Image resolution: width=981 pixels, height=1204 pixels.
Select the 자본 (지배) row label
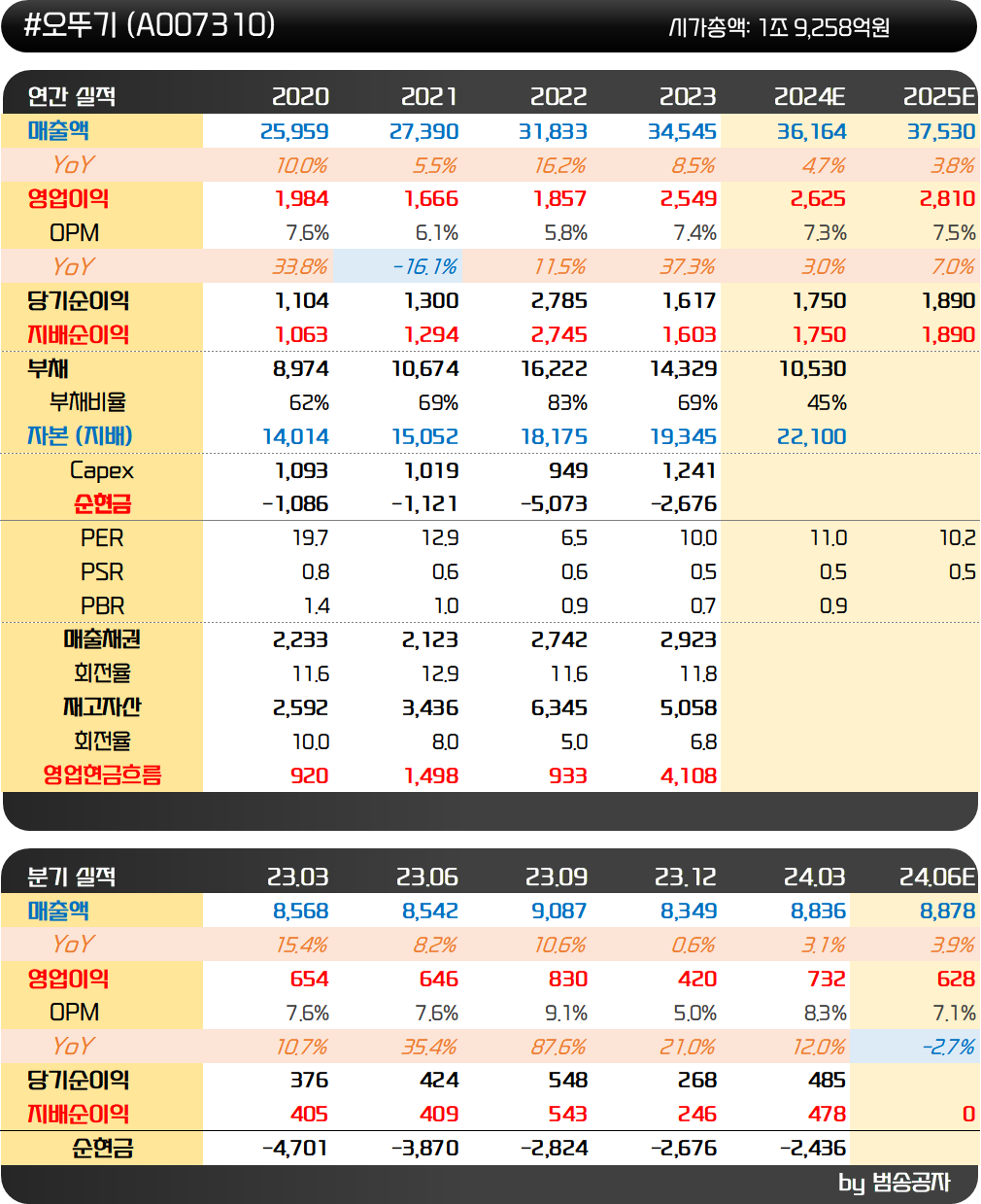(x=80, y=435)
